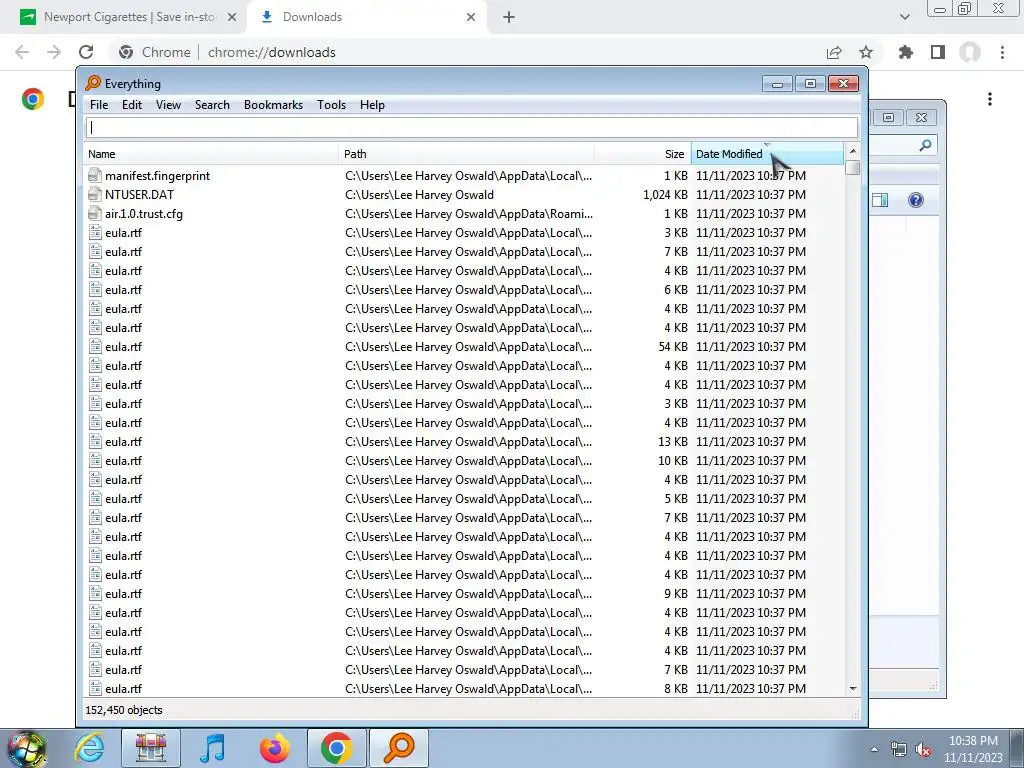This screenshot has width=1024, height=768.
Task: Click the air.1.0.trust.cfg file name
Action: coord(144,214)
